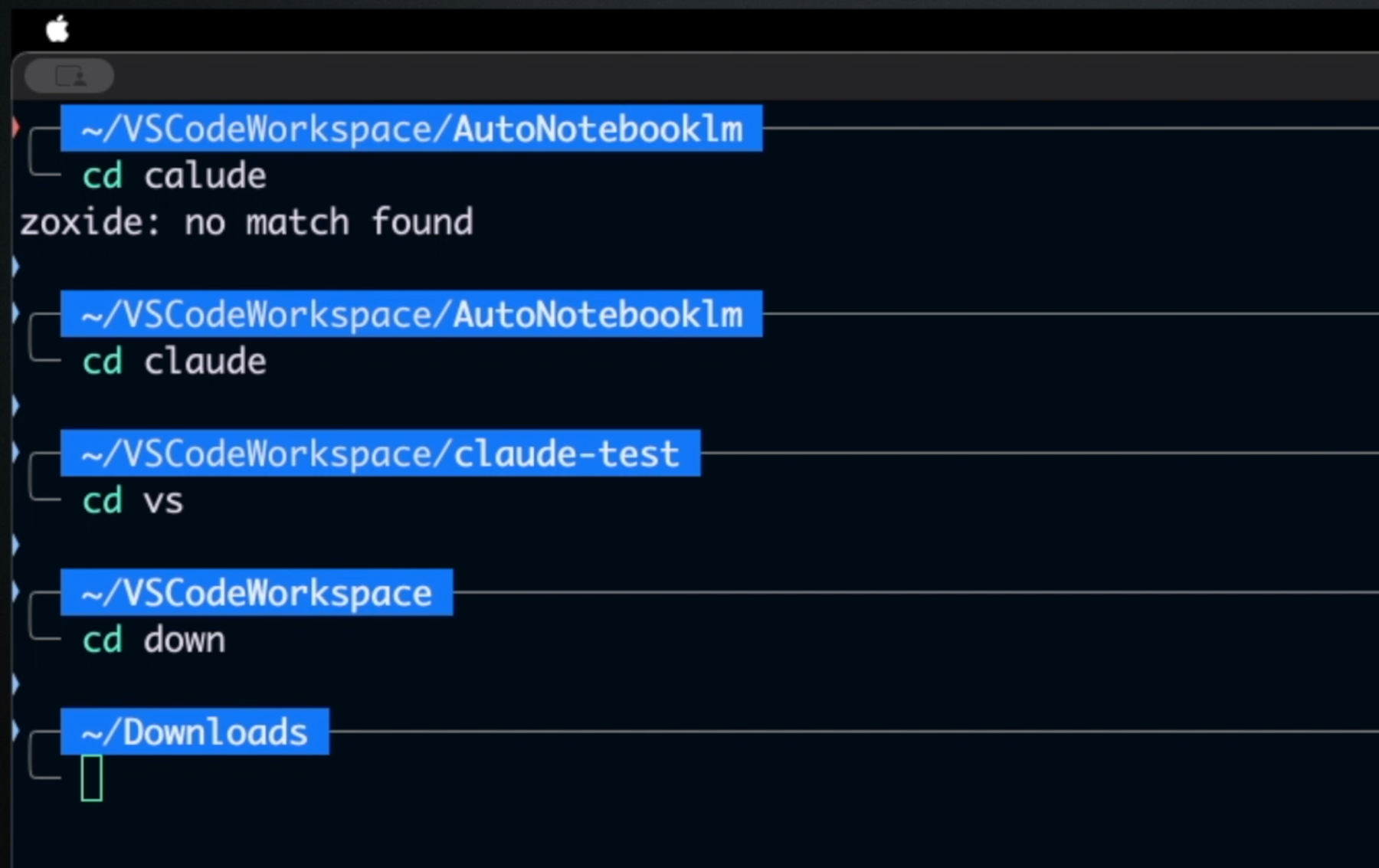Click the 'cd calude' command line
1379x868 pixels.
(x=175, y=176)
